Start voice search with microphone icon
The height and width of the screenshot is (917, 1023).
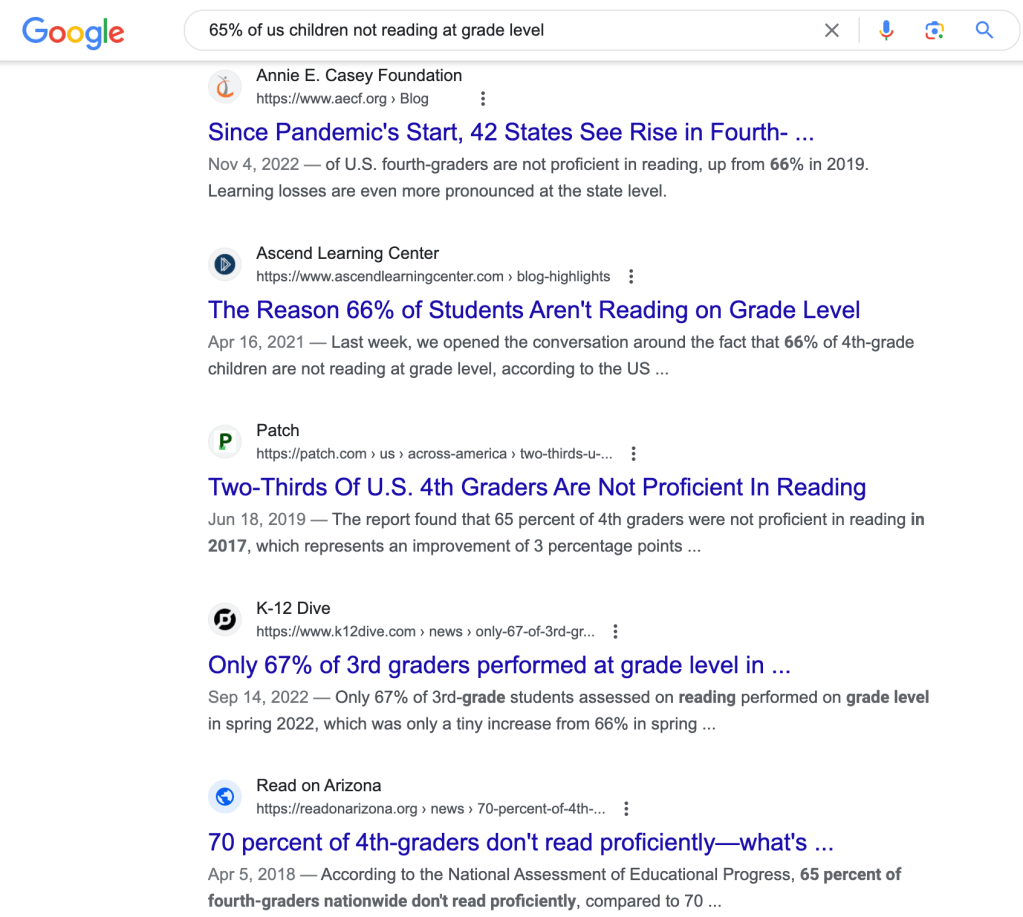click(x=886, y=31)
